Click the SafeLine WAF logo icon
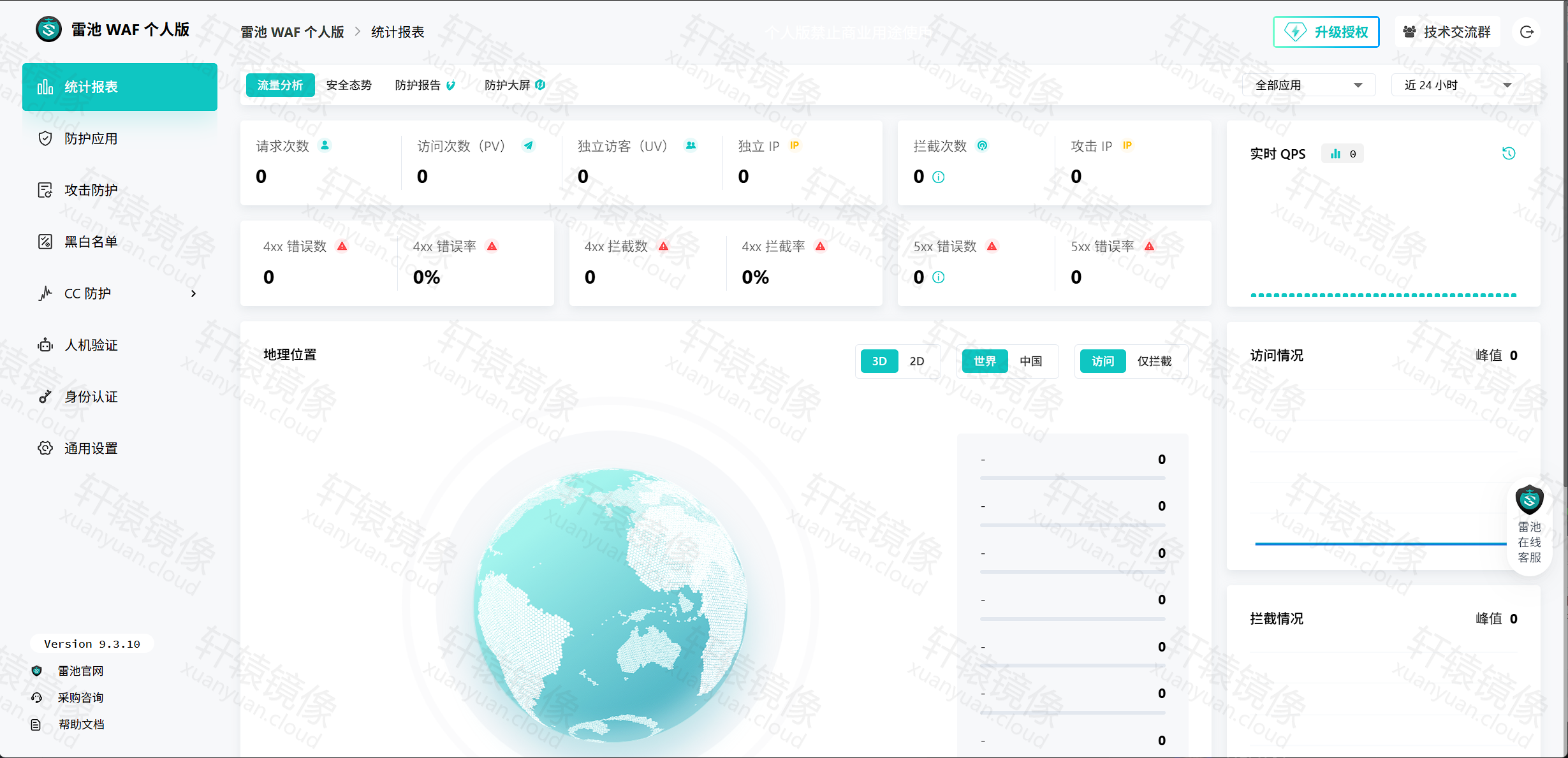 pyautogui.click(x=48, y=29)
